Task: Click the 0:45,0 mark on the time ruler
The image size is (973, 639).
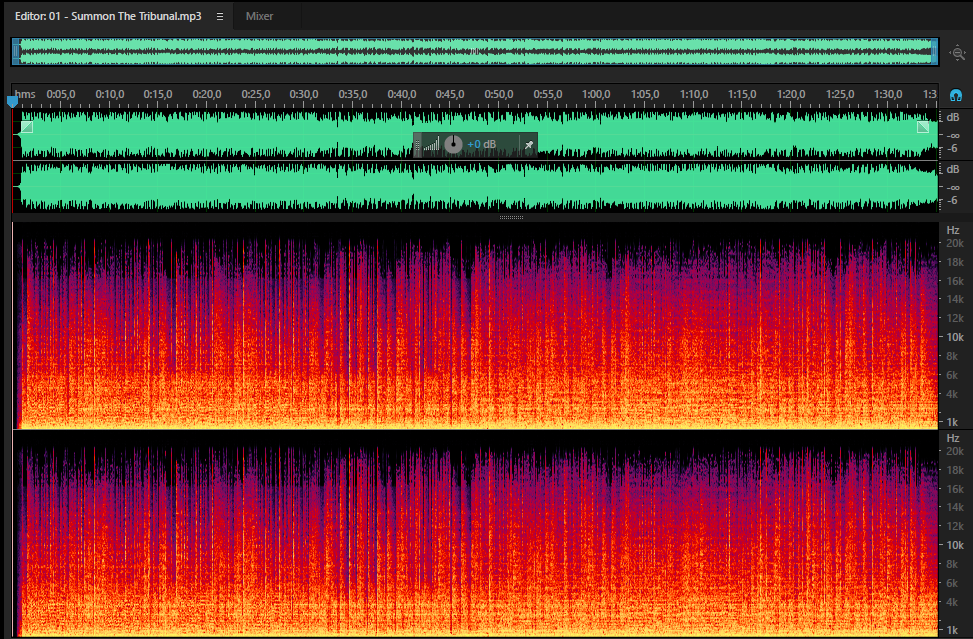Action: tap(450, 94)
